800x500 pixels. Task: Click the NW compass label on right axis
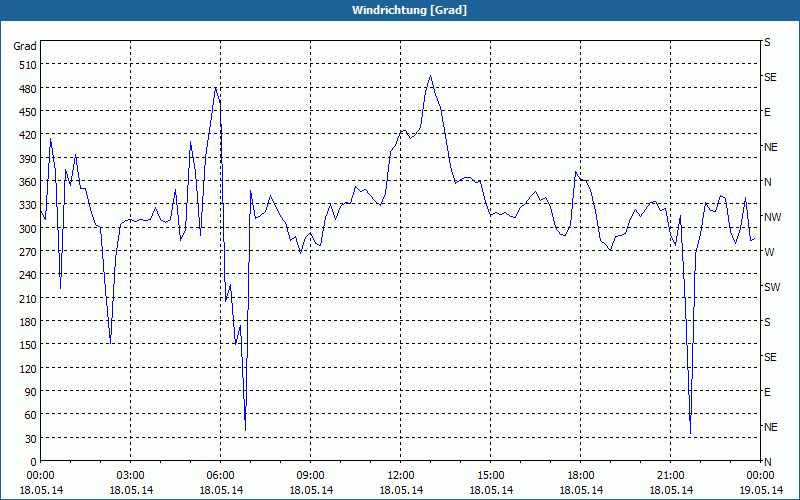(x=772, y=217)
